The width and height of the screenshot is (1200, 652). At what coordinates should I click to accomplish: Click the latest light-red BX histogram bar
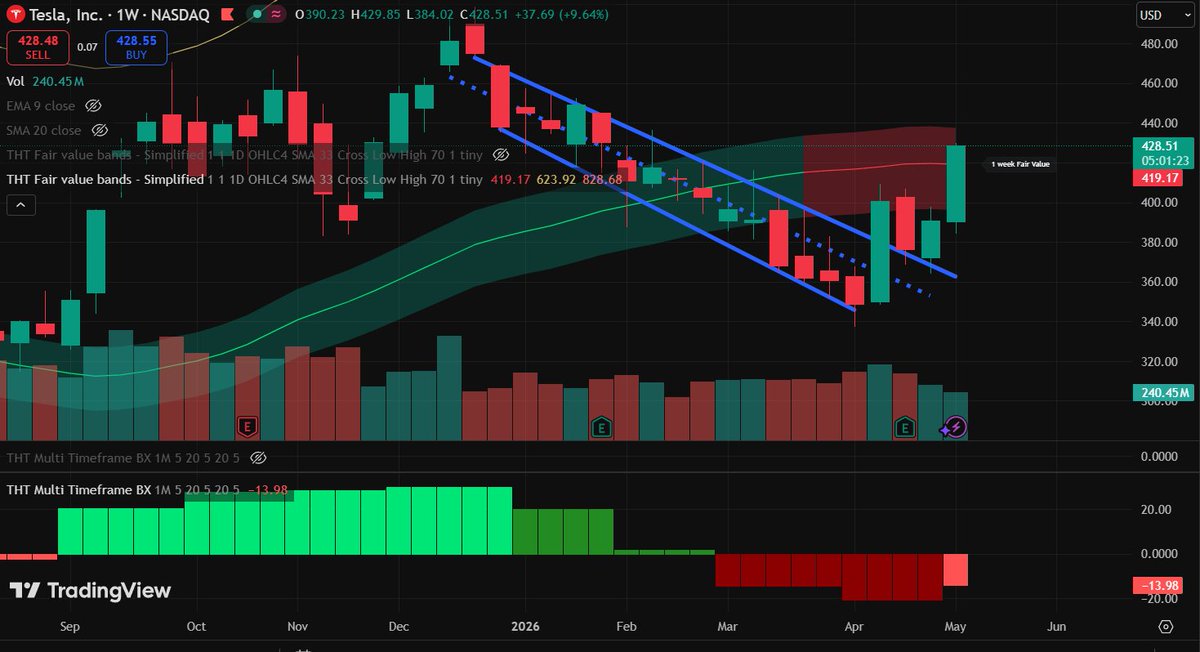(955, 570)
